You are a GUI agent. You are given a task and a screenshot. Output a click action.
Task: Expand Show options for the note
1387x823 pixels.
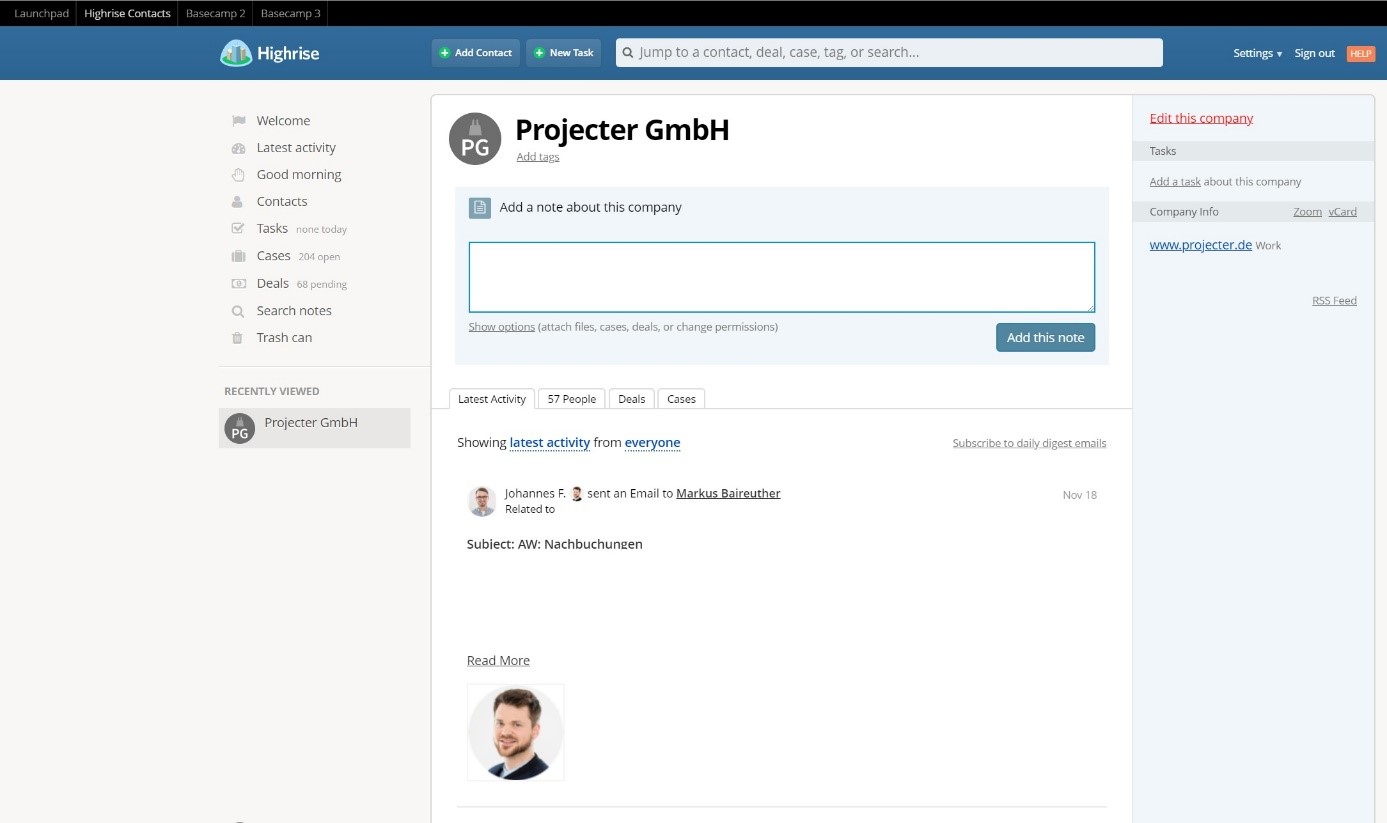click(502, 327)
